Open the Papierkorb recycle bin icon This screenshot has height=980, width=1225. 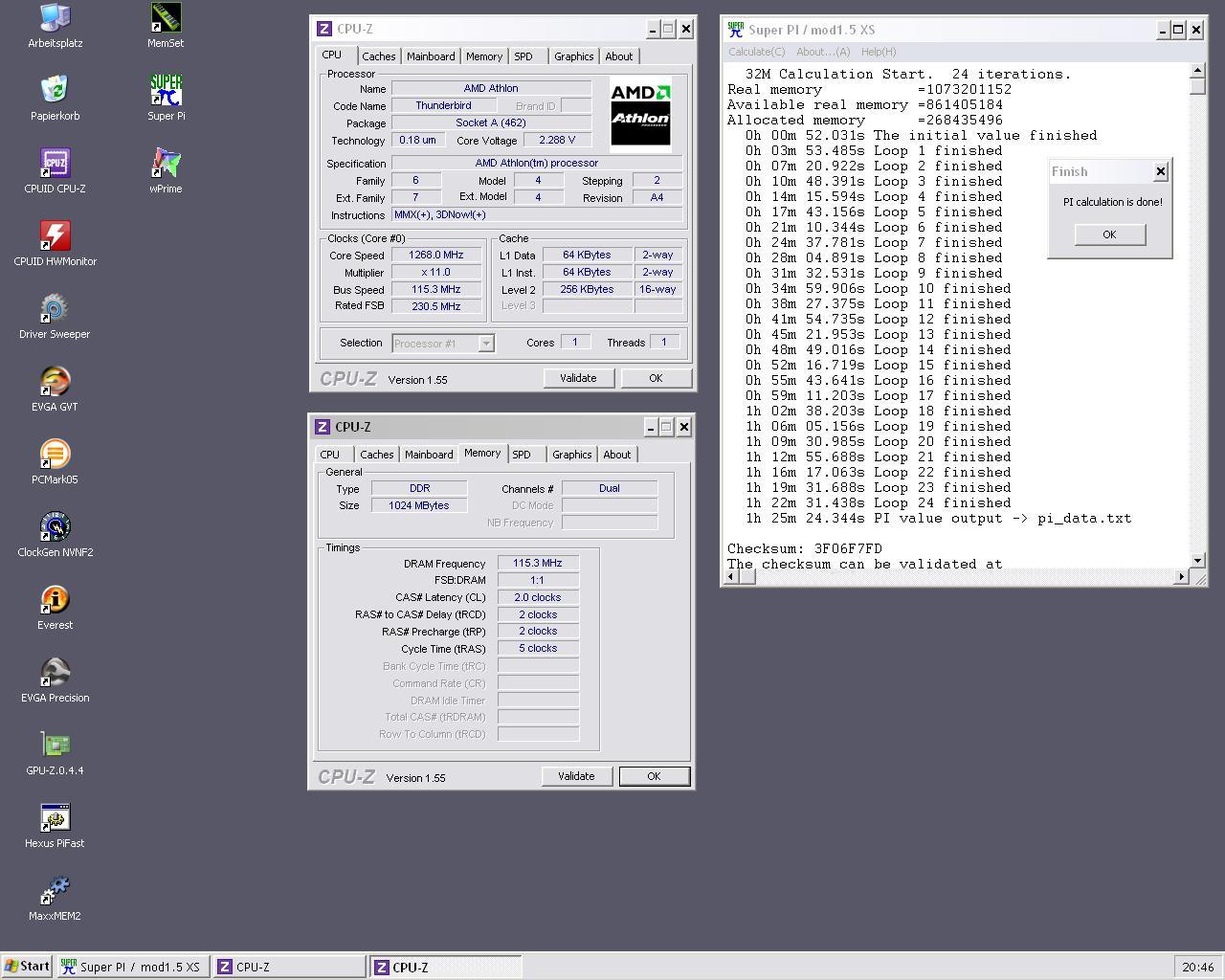click(55, 98)
